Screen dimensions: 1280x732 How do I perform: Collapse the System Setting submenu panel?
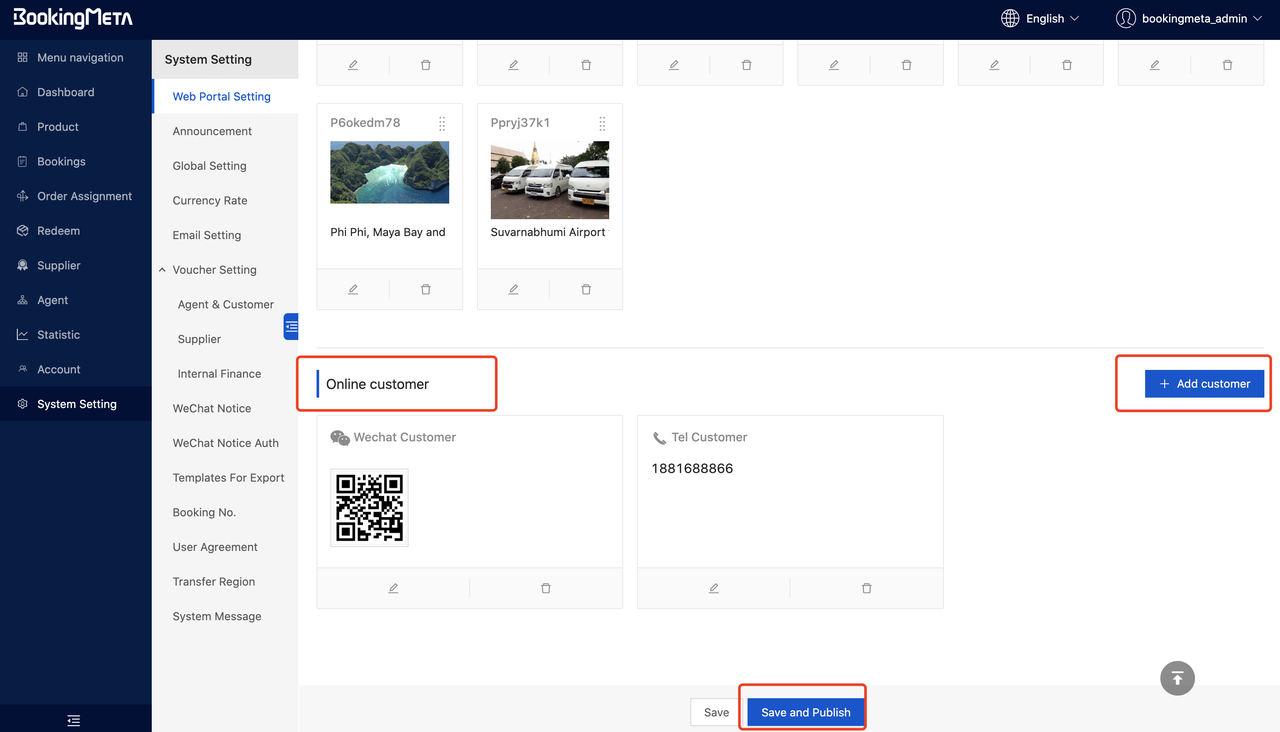(x=291, y=326)
